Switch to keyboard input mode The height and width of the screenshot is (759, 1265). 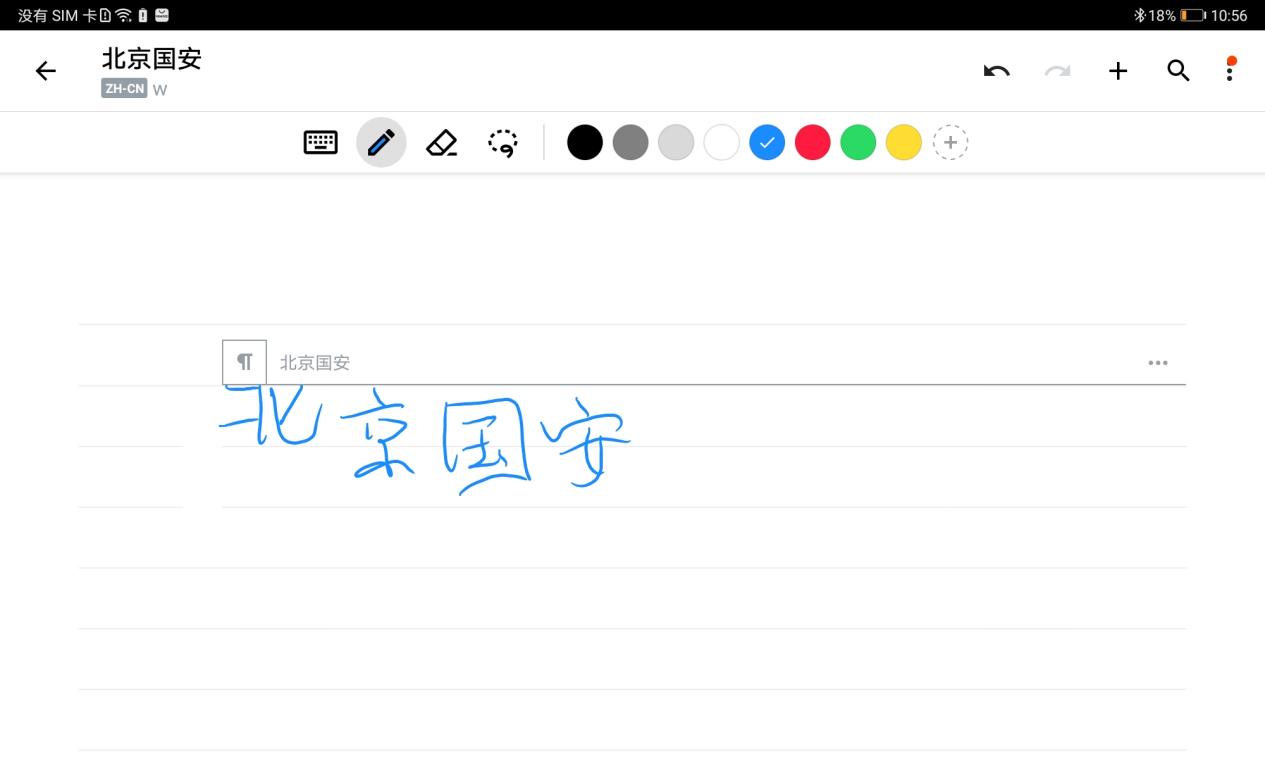[x=320, y=143]
